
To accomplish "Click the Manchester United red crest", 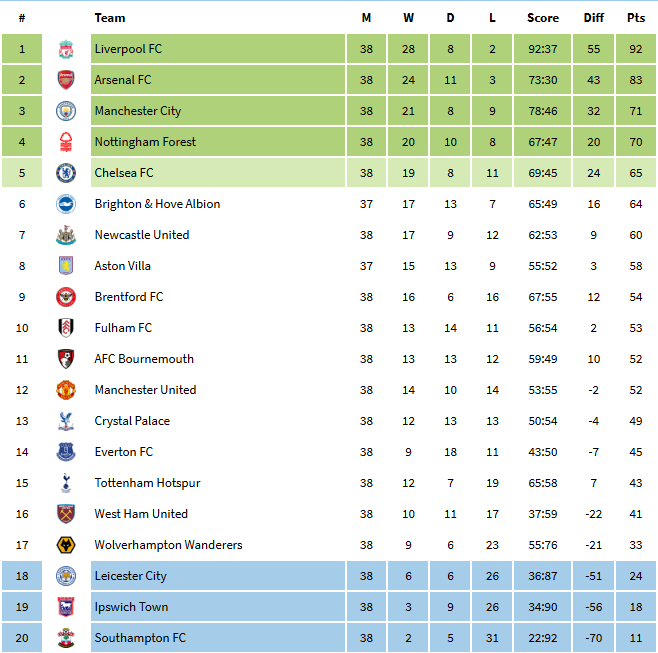I will point(66,390).
